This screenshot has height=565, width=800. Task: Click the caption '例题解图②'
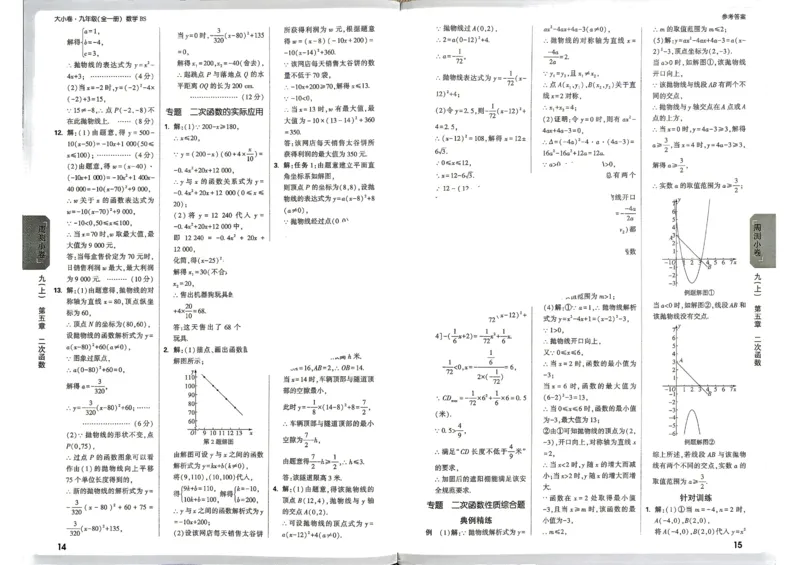[x=699, y=441]
